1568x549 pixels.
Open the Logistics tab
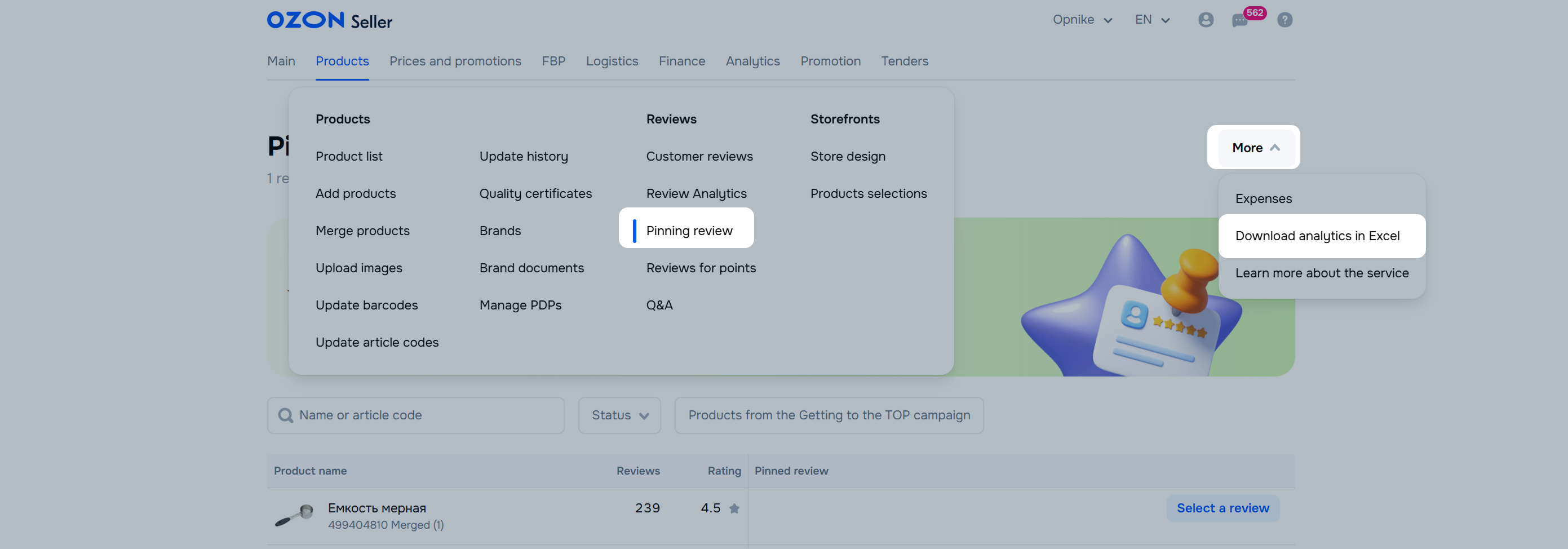coord(612,61)
